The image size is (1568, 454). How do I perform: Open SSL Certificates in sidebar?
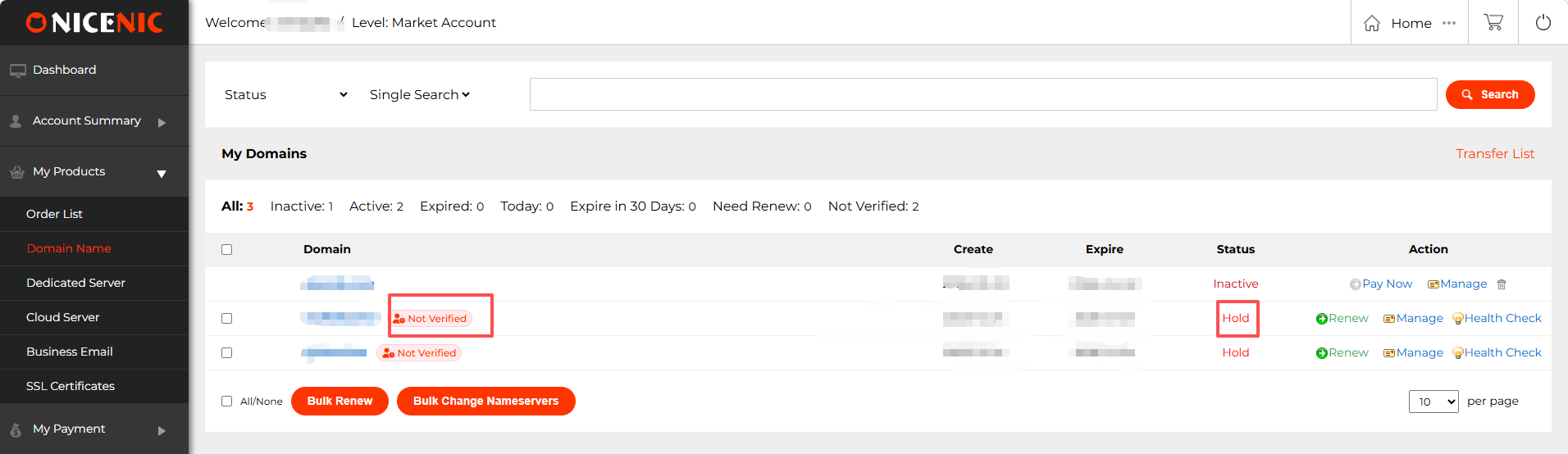point(71,386)
